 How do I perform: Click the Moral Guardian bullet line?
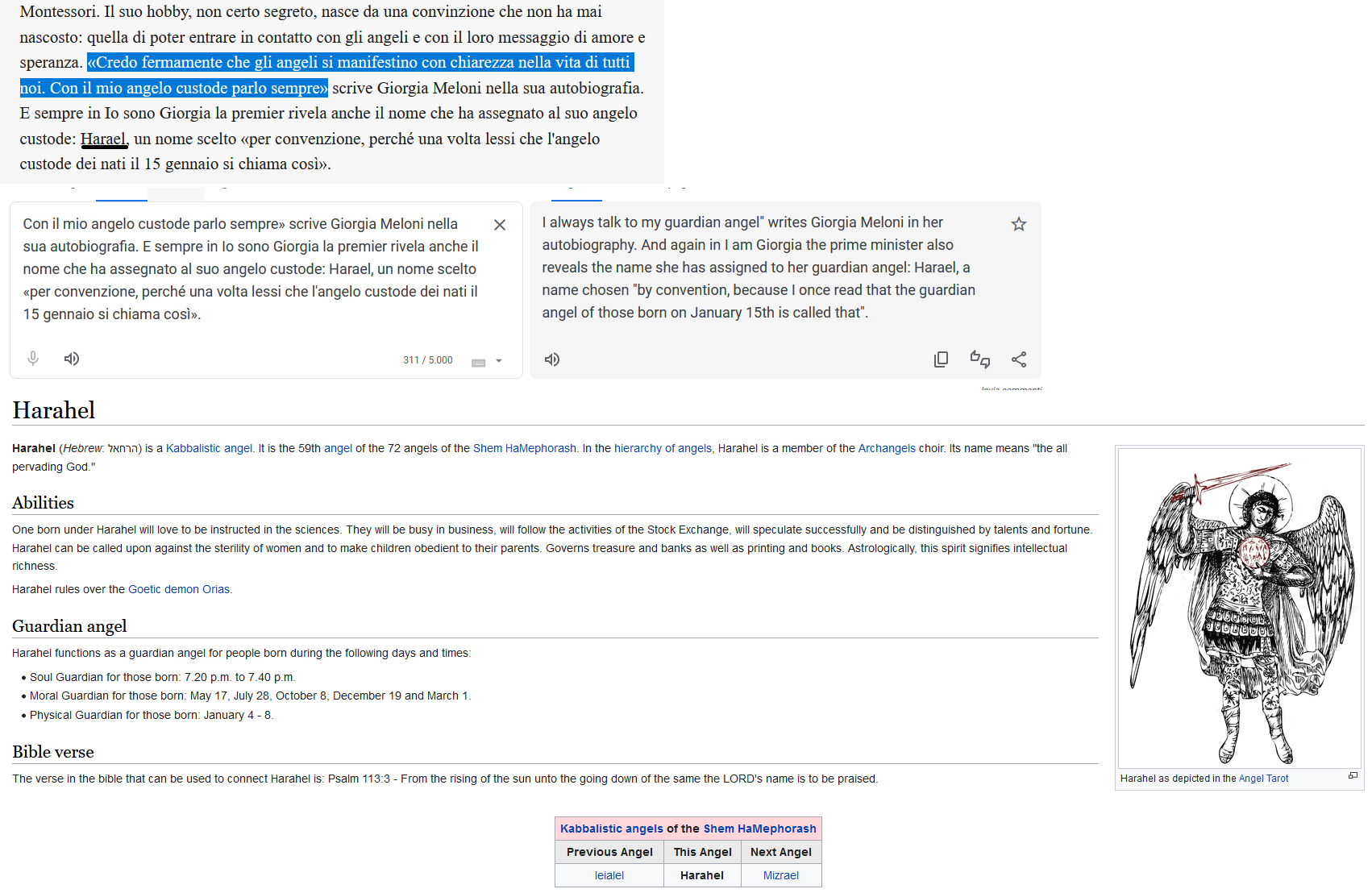coord(251,696)
